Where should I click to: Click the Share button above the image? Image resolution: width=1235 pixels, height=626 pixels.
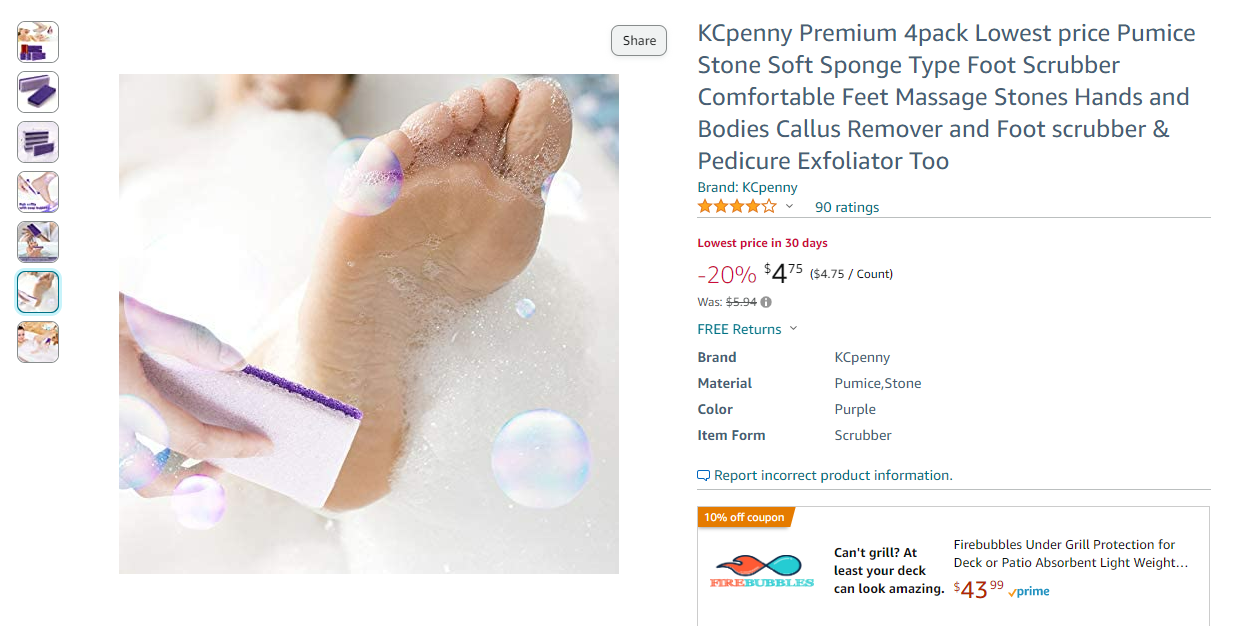(639, 41)
